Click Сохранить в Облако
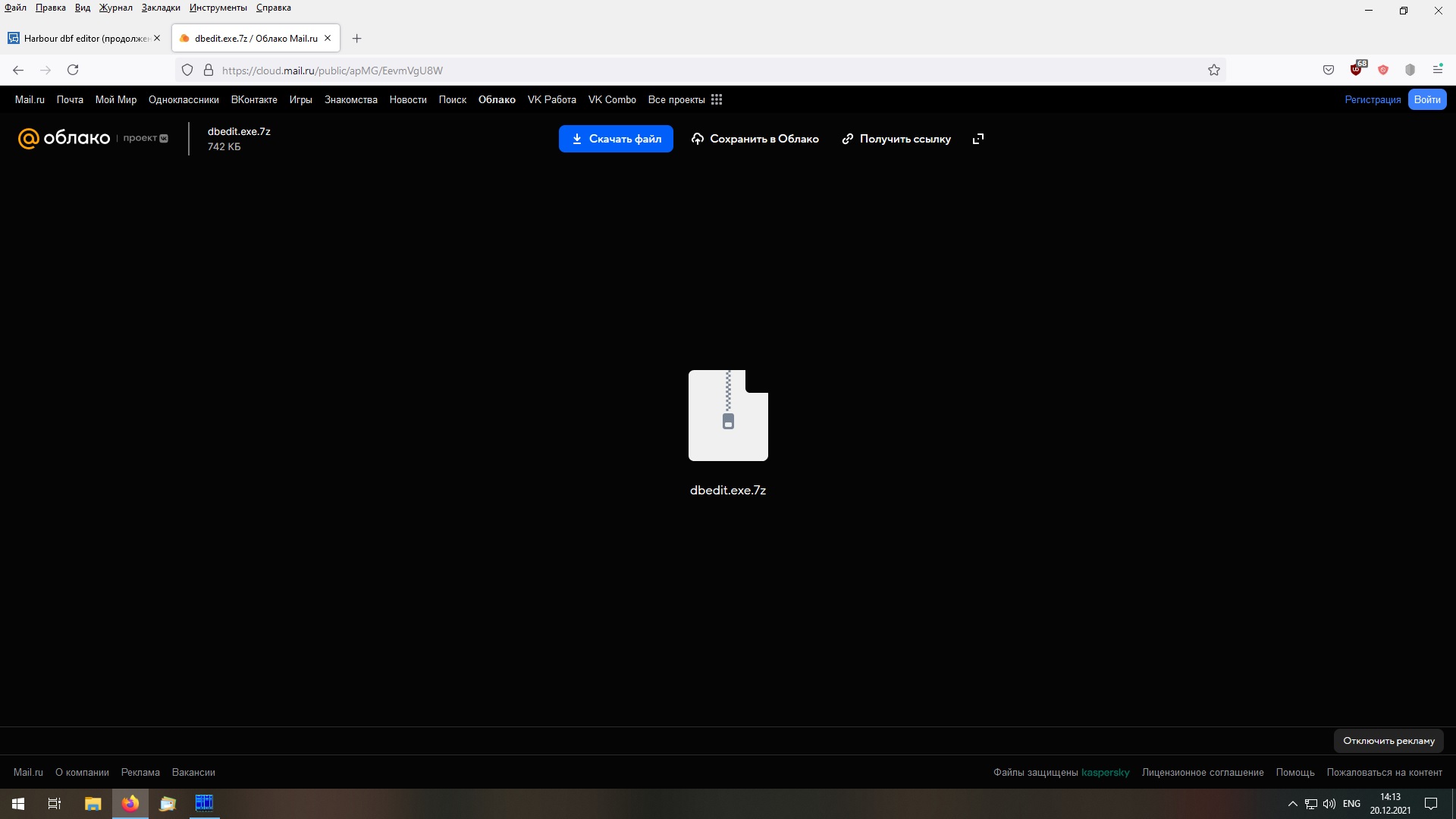Image resolution: width=1456 pixels, height=819 pixels. coord(755,139)
